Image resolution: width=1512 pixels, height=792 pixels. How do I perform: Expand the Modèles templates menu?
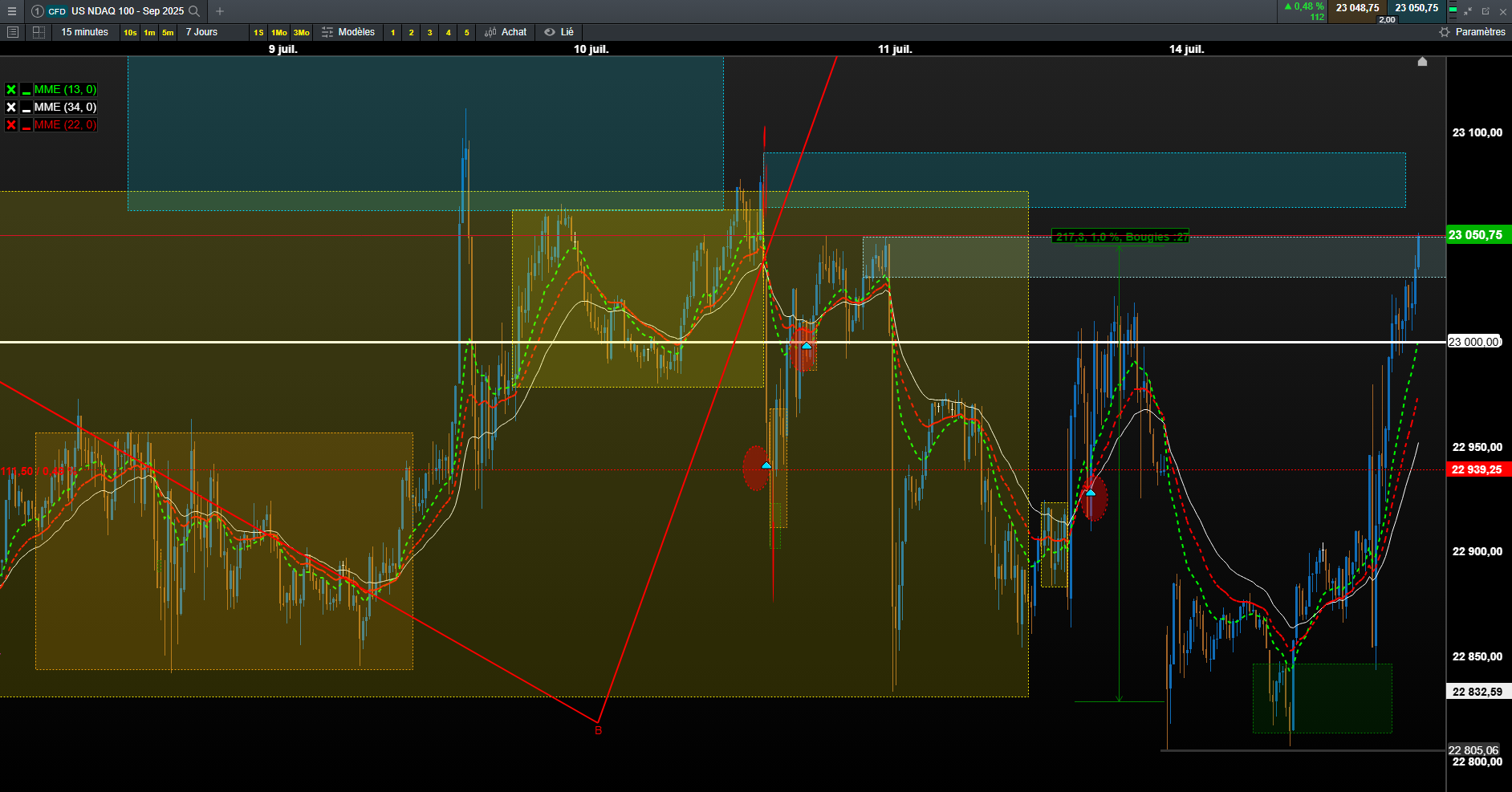pos(348,32)
